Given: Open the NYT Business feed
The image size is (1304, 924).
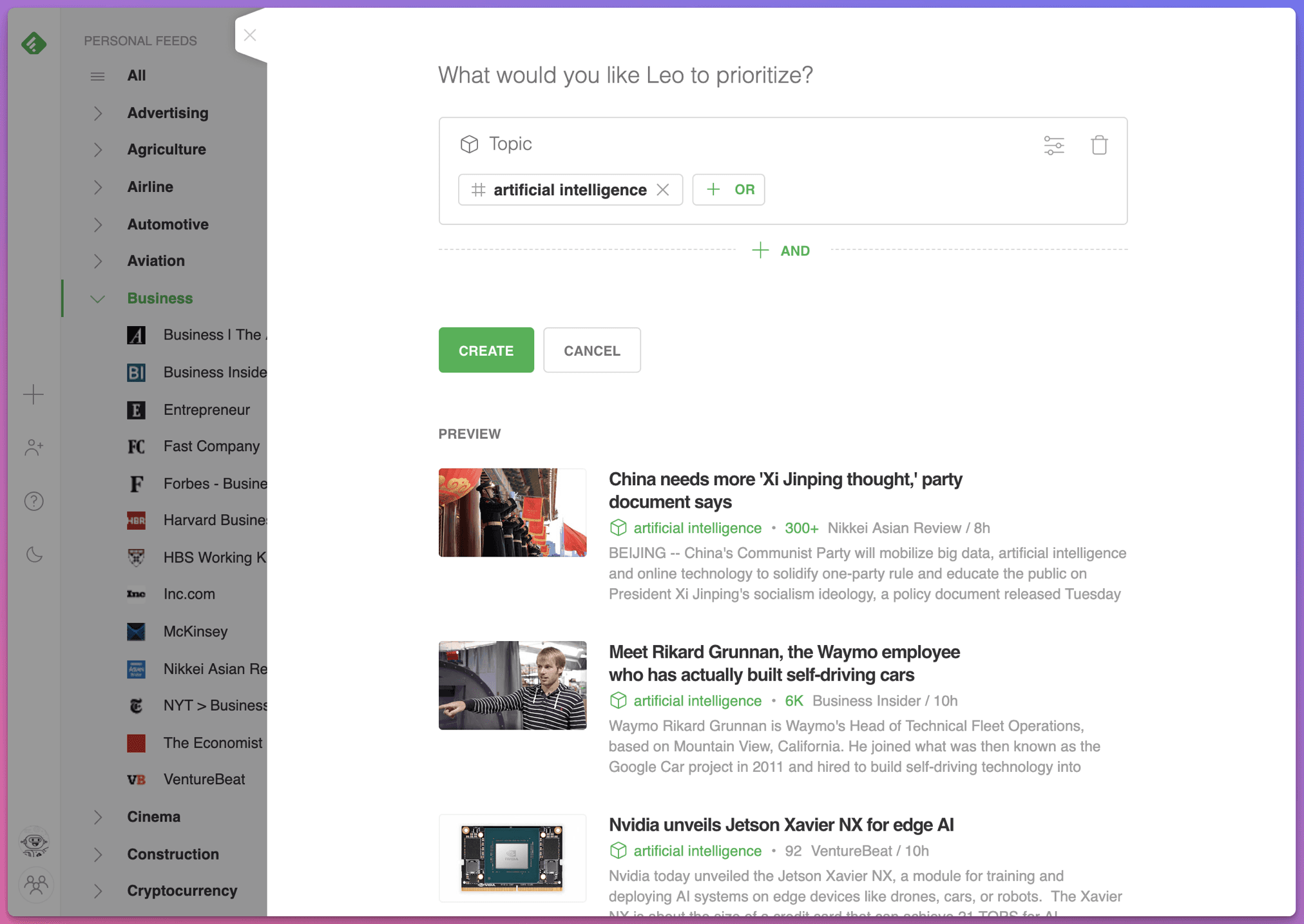Looking at the screenshot, I should pos(196,706).
